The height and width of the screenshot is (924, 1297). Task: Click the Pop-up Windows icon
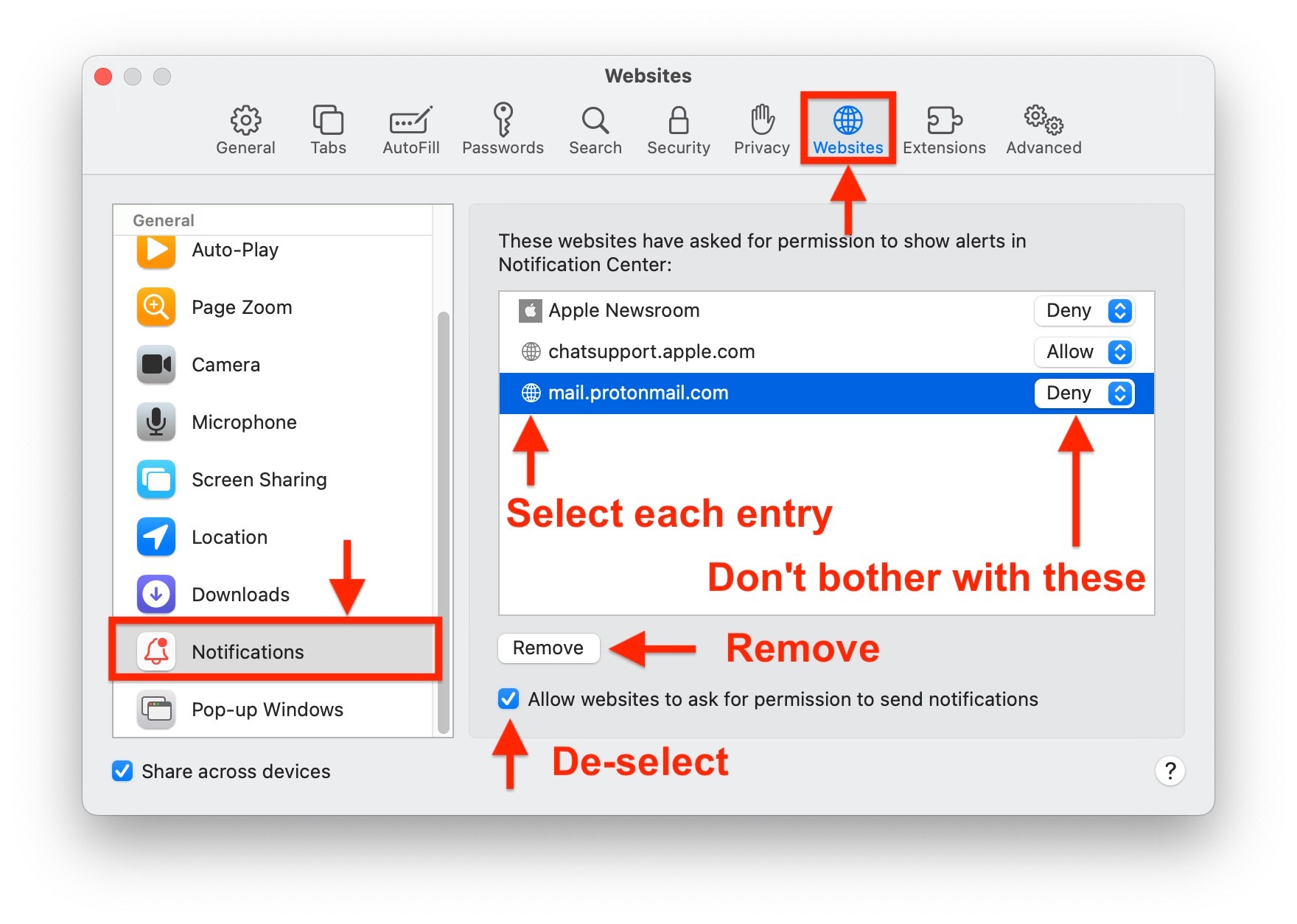click(x=156, y=709)
